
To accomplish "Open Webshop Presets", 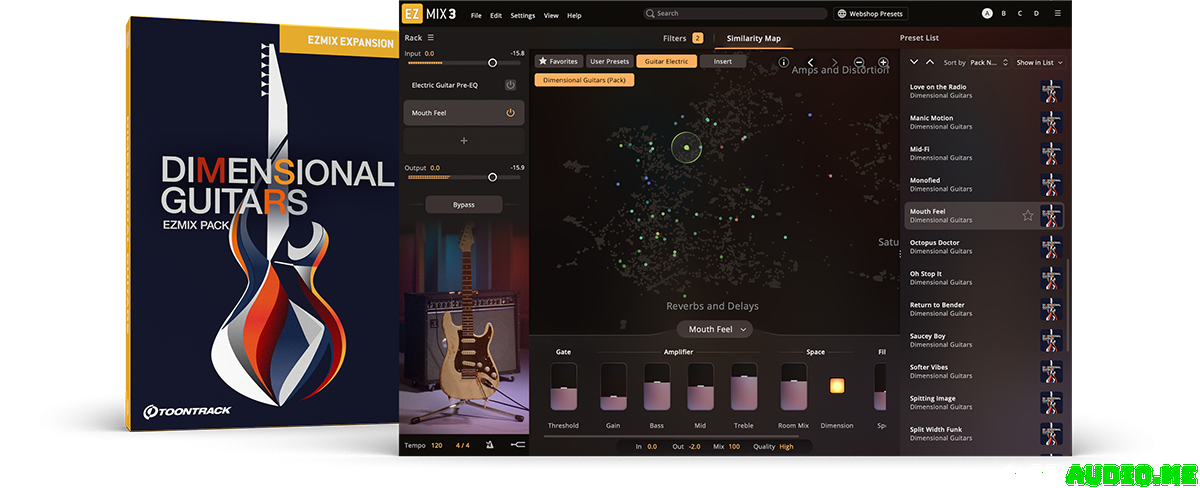I will point(871,14).
